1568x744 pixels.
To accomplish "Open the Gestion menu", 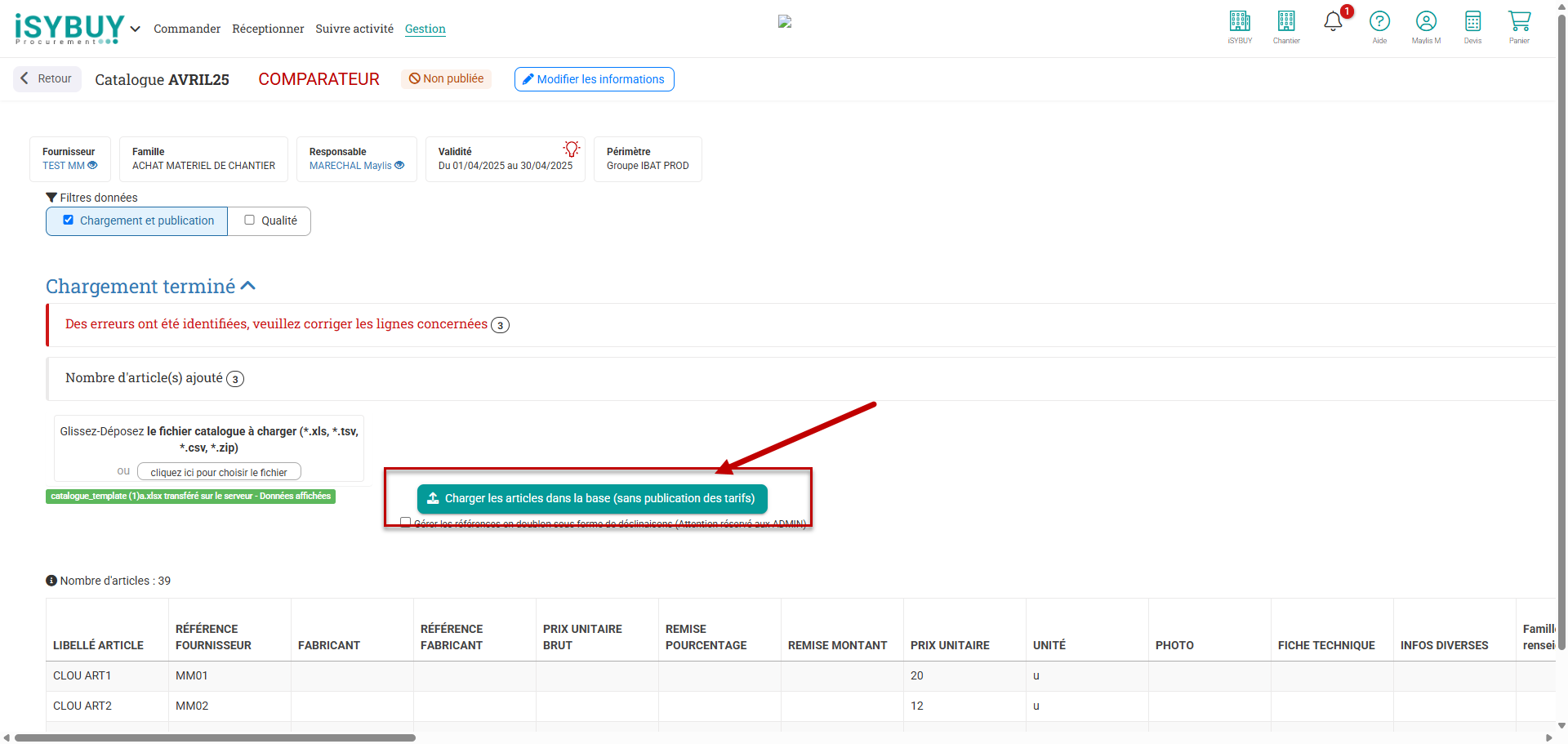I will coord(425,29).
